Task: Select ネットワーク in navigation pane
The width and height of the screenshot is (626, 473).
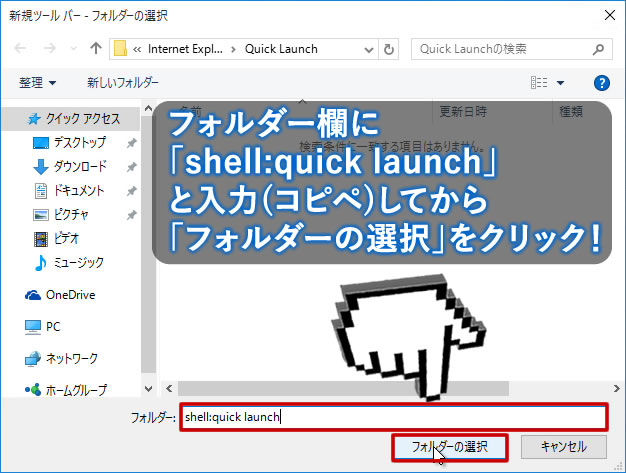Action: coord(61,358)
